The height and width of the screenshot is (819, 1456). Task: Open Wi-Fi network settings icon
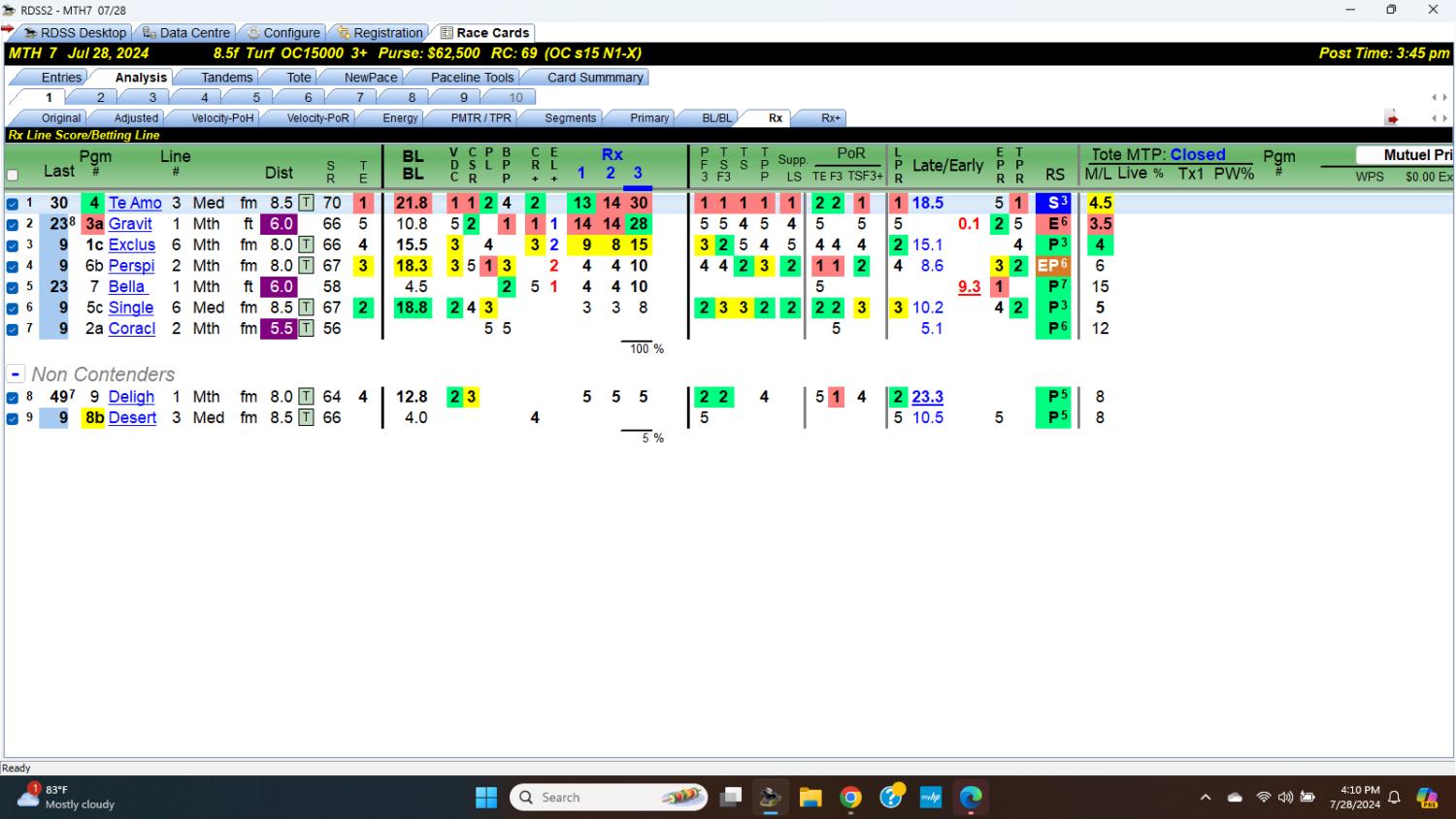click(1263, 798)
